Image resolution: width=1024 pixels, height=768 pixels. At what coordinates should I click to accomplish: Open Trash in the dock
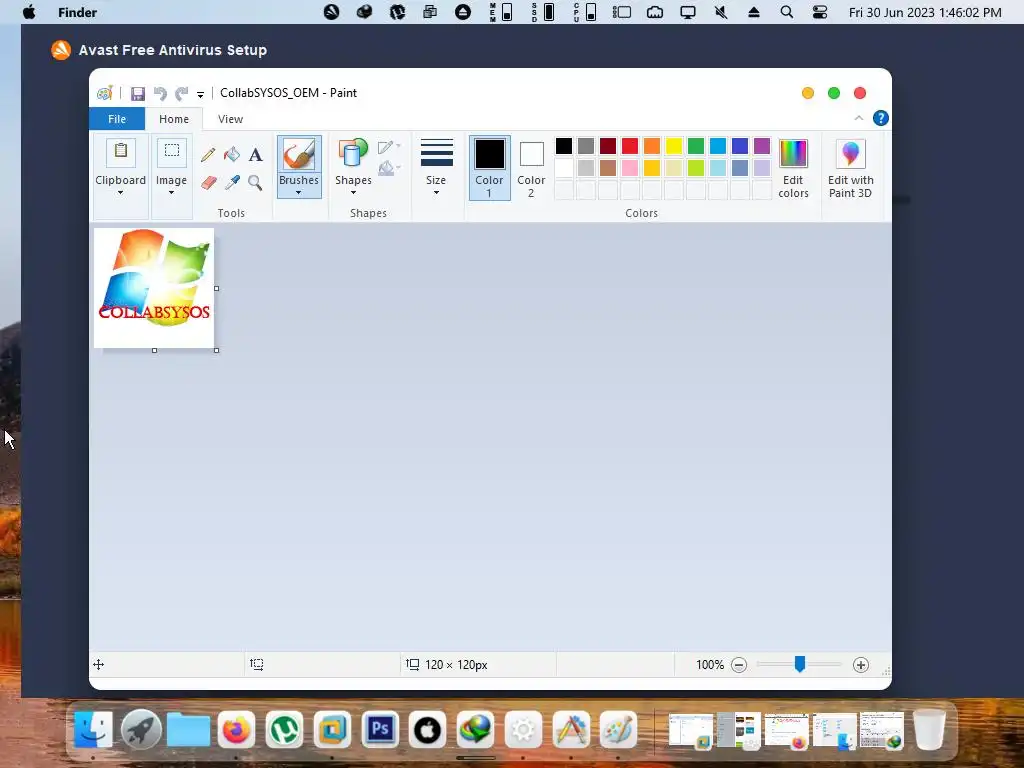click(x=929, y=729)
